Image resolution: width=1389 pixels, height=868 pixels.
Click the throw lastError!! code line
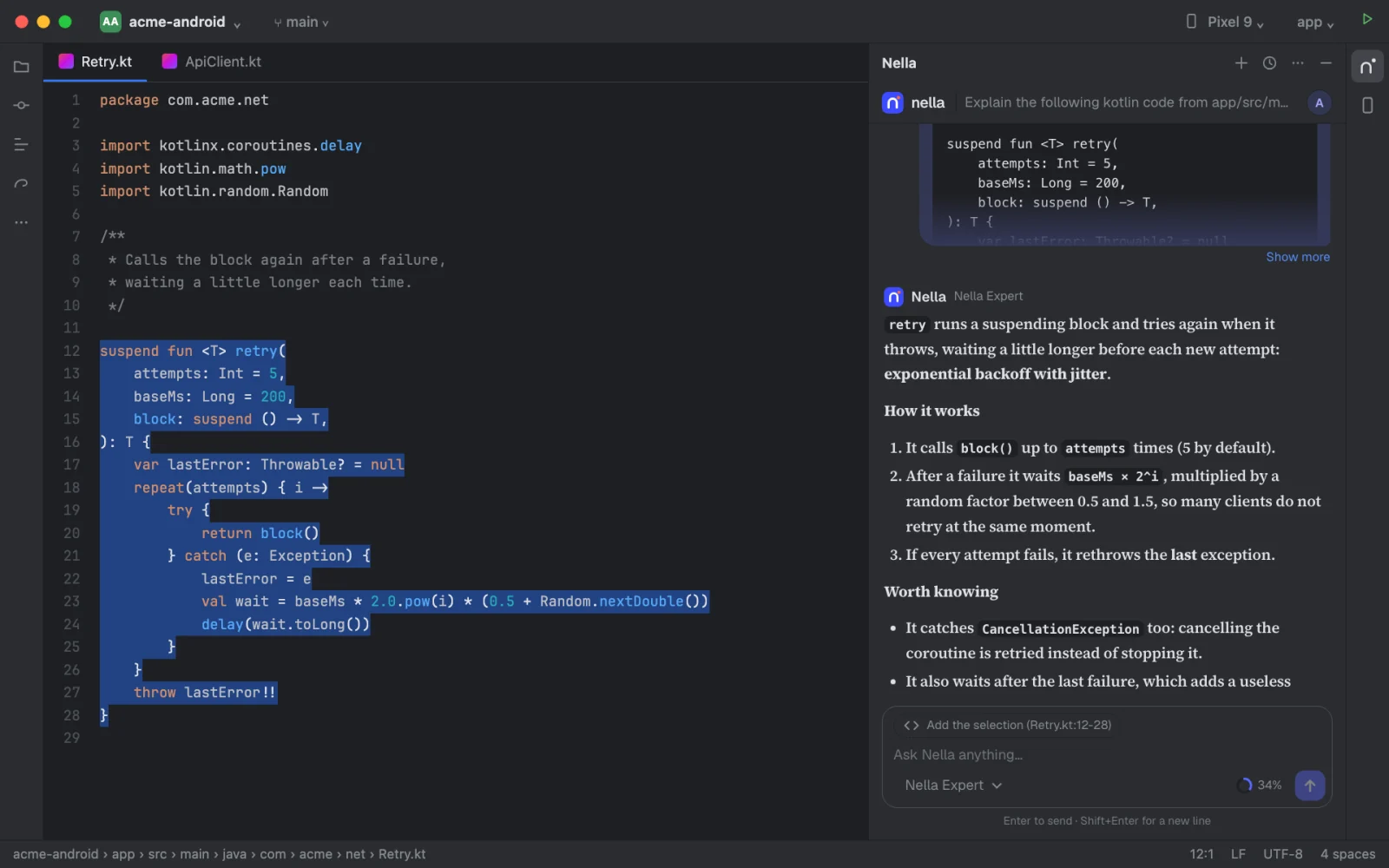click(x=205, y=693)
